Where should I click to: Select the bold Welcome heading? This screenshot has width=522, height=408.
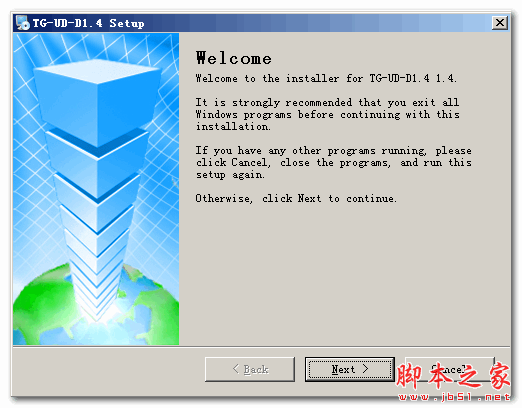click(233, 58)
